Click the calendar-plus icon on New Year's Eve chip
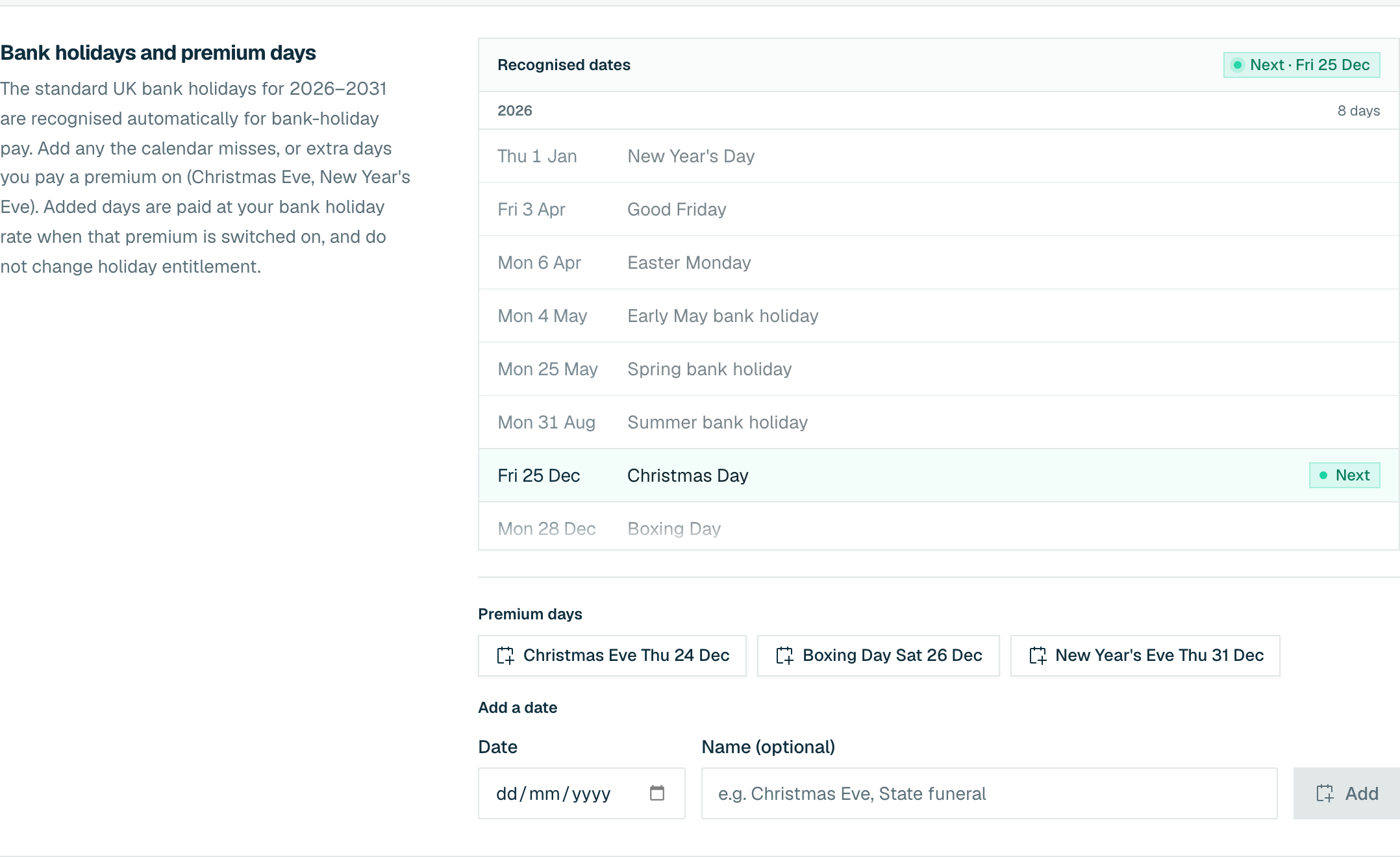The width and height of the screenshot is (1400, 857). pyautogui.click(x=1038, y=656)
